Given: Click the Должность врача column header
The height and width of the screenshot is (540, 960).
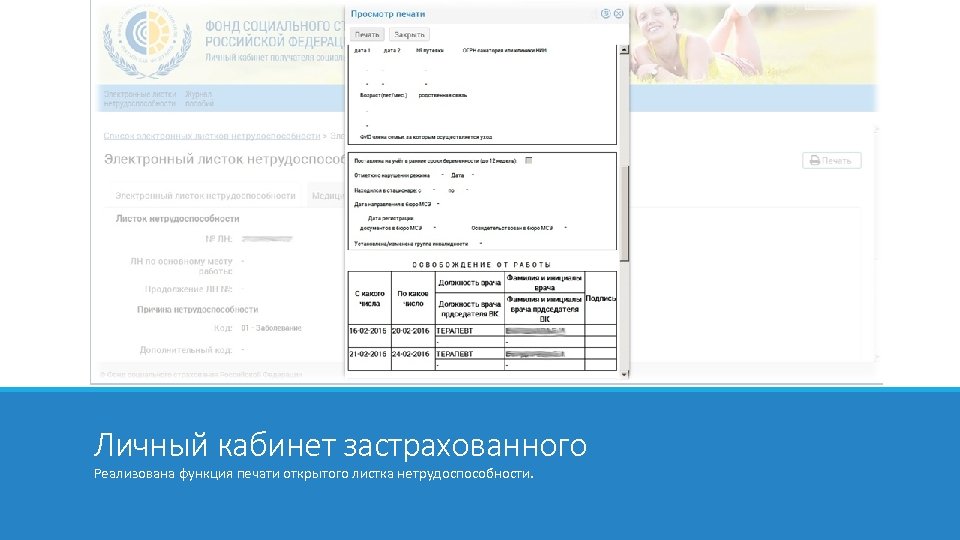Looking at the screenshot, I should [x=470, y=283].
